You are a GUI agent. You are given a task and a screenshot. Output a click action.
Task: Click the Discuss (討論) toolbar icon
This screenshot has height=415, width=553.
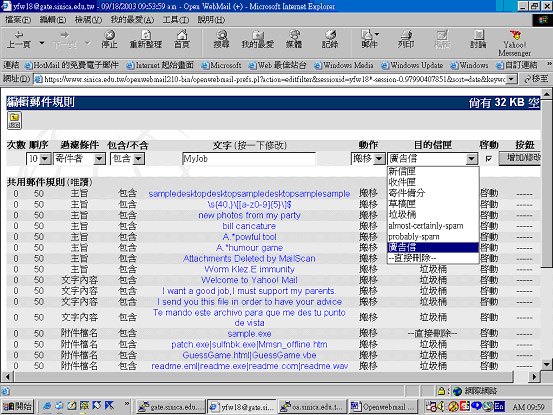478,39
